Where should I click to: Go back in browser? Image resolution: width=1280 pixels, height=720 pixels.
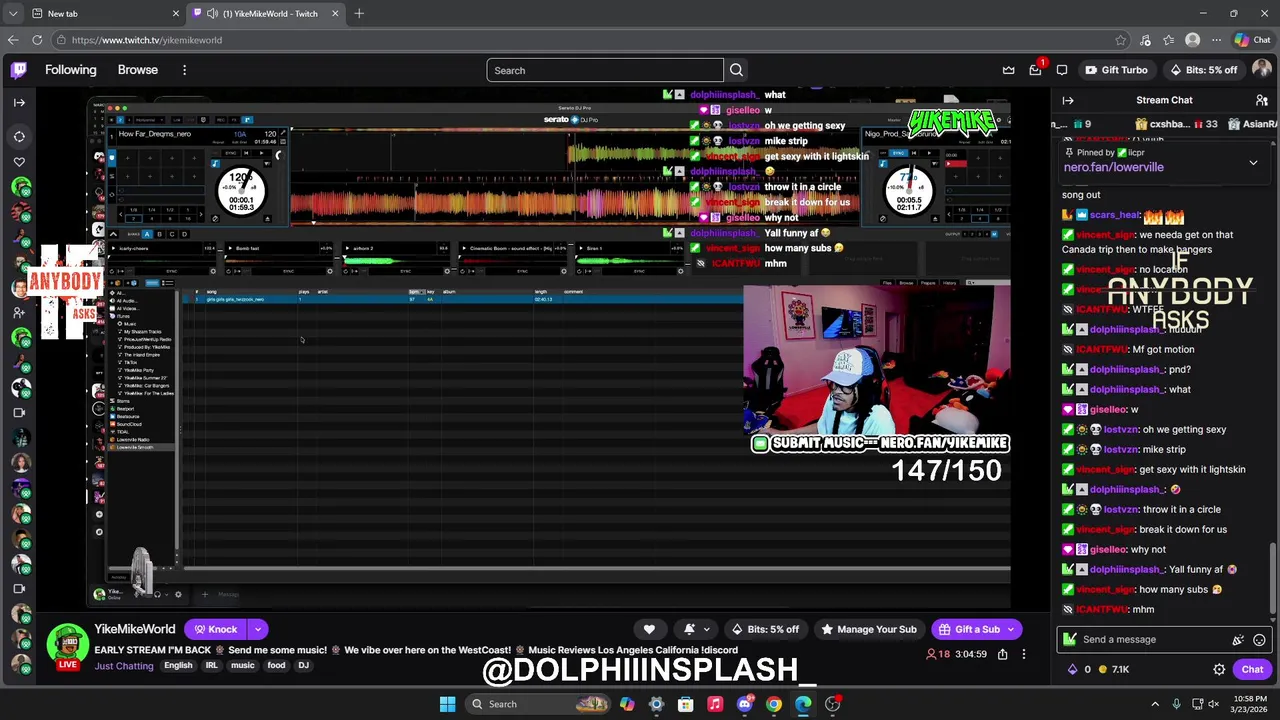[x=13, y=40]
